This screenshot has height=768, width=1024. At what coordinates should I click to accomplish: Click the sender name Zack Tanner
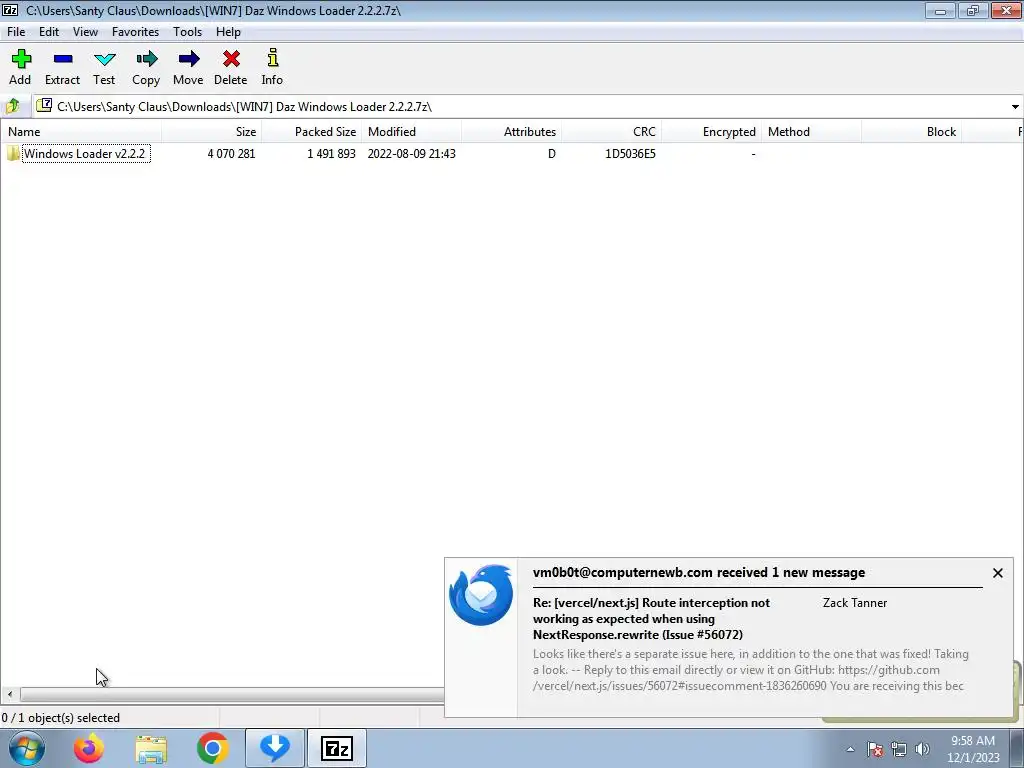855,603
